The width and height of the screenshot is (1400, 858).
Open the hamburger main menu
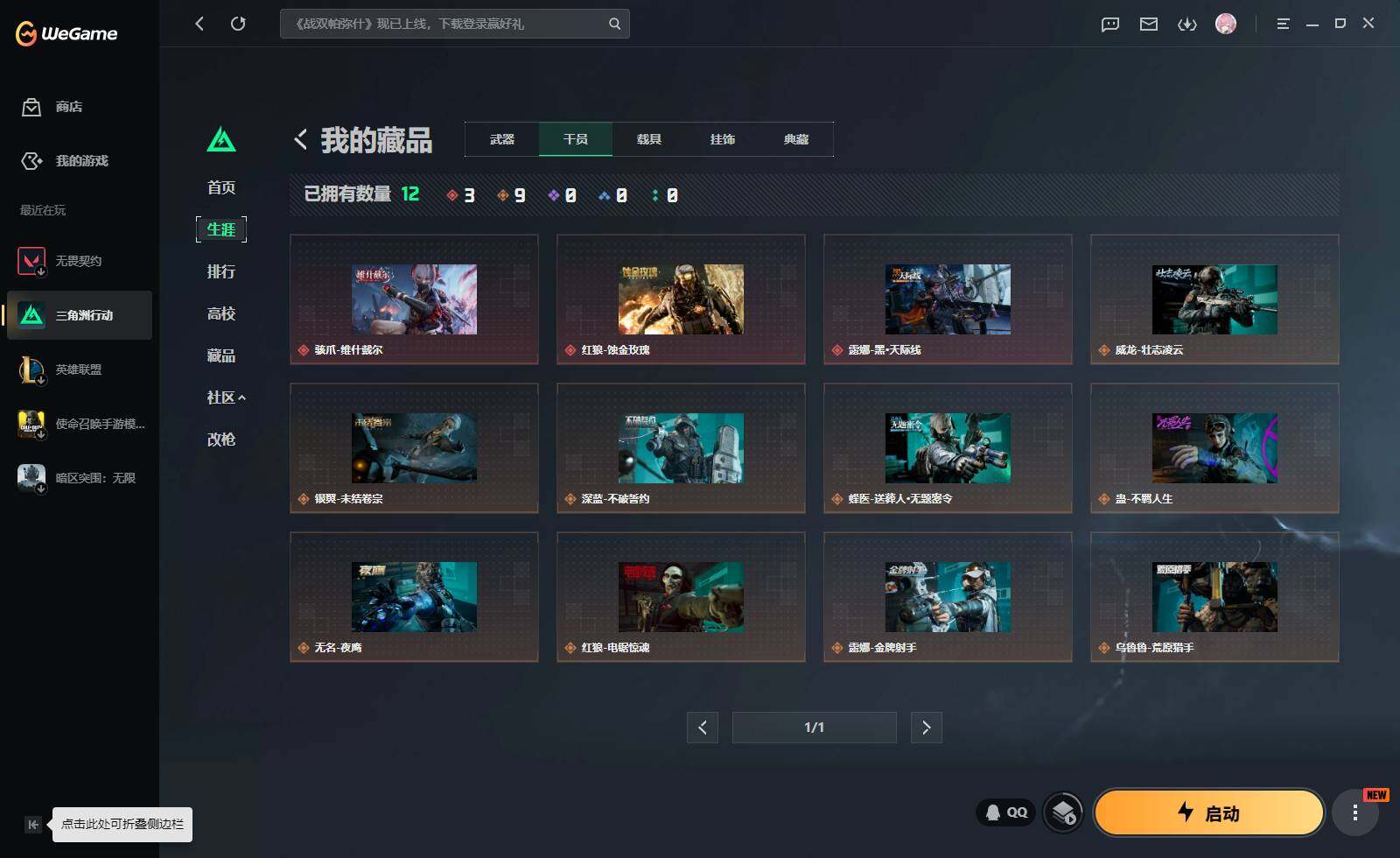1283,24
